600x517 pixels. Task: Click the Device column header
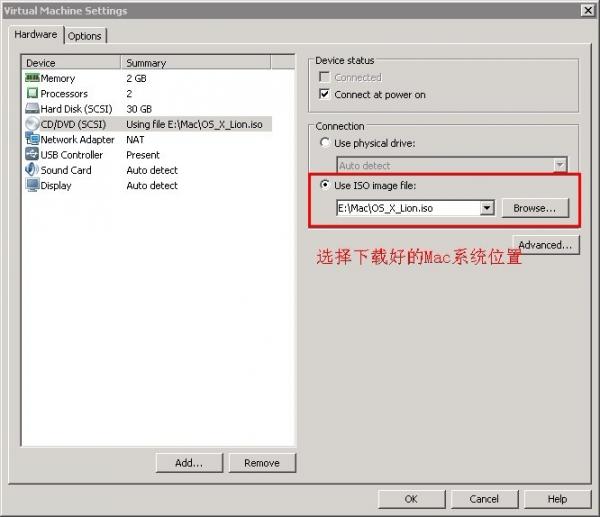[x=71, y=63]
